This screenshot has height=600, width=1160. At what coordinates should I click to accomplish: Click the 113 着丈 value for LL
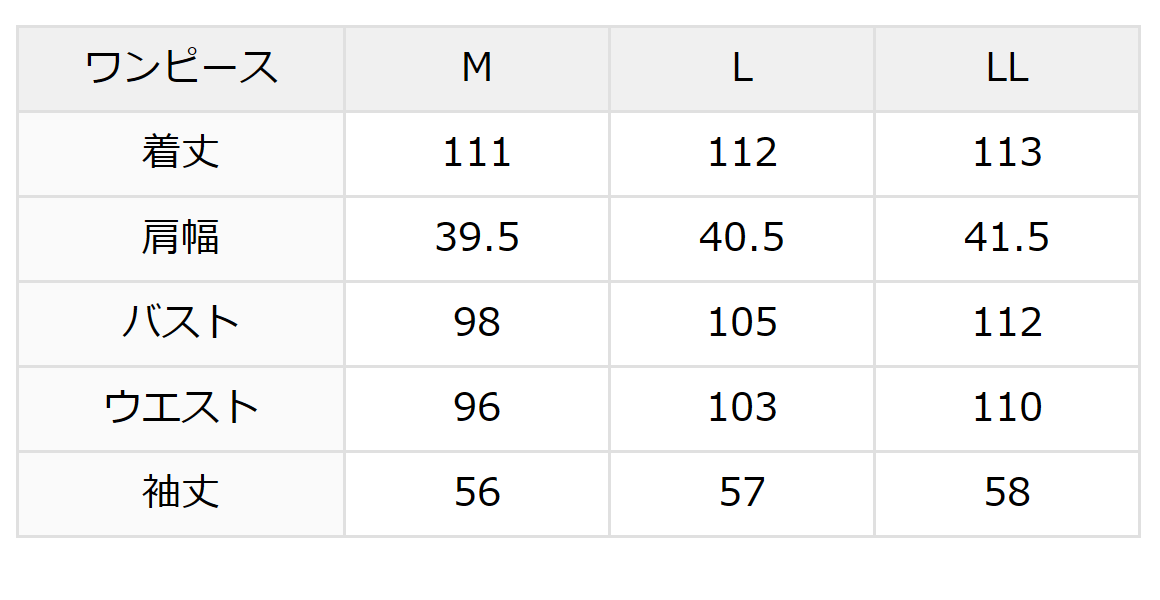(x=1007, y=153)
